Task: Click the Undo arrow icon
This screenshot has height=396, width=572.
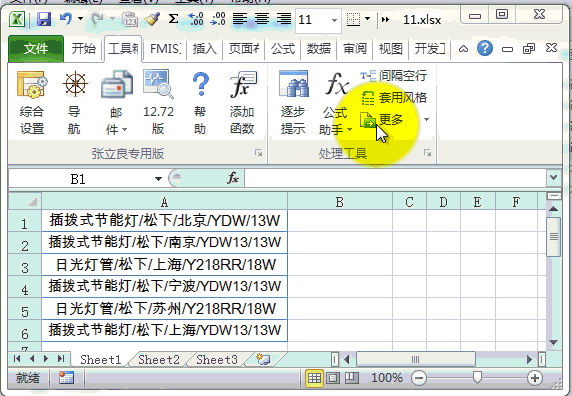Action: [66, 19]
